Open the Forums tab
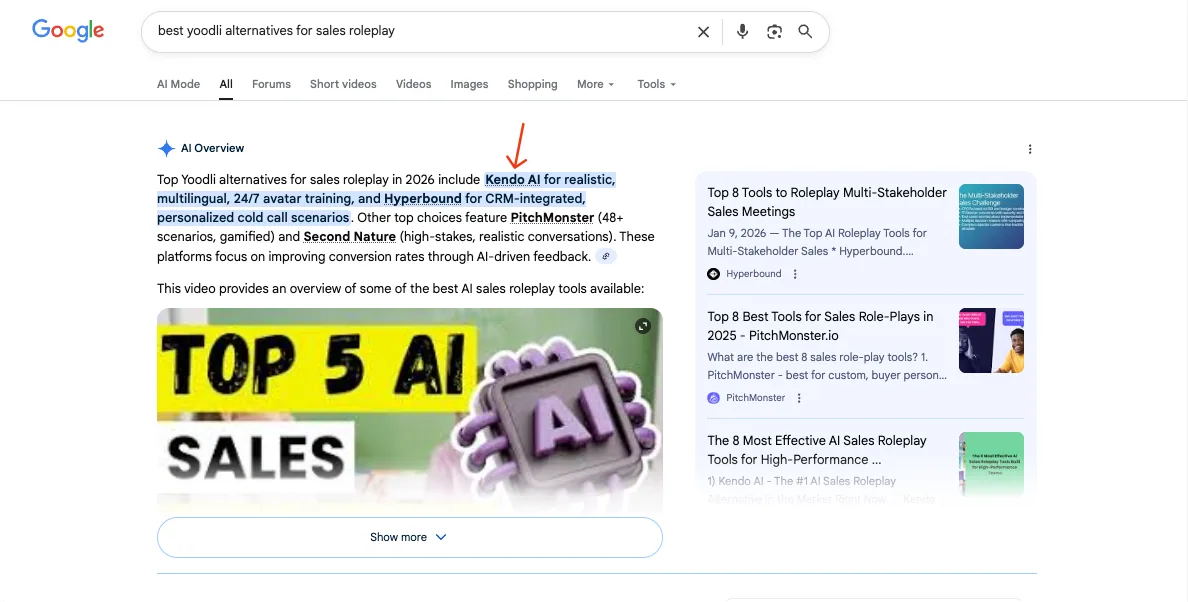1188x602 pixels. coord(271,84)
